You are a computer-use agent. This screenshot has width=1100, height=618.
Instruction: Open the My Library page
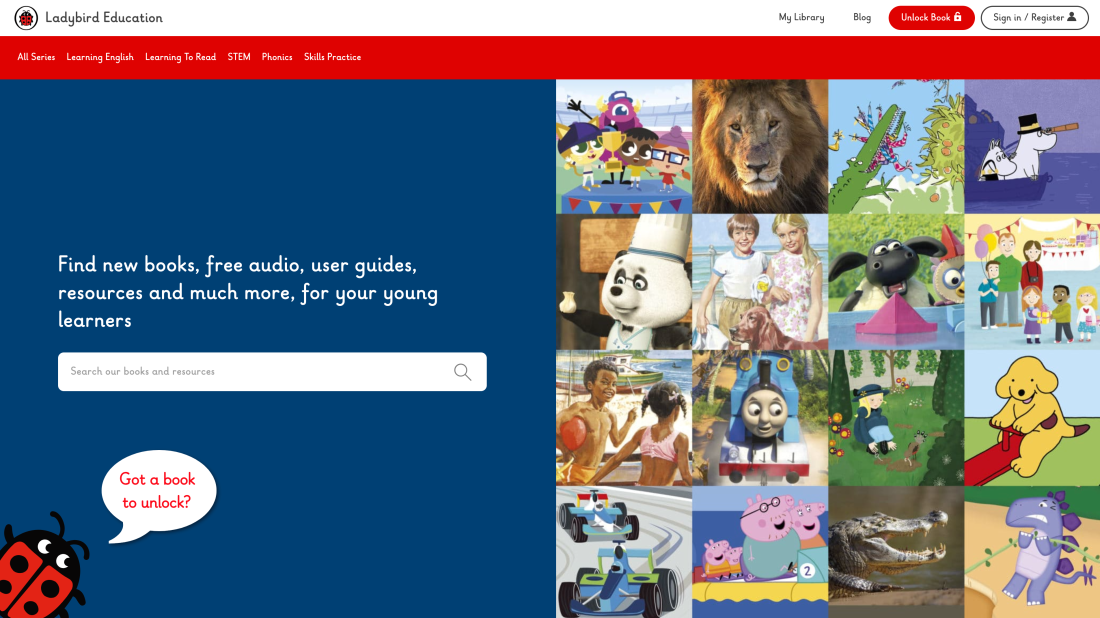pyautogui.click(x=801, y=18)
